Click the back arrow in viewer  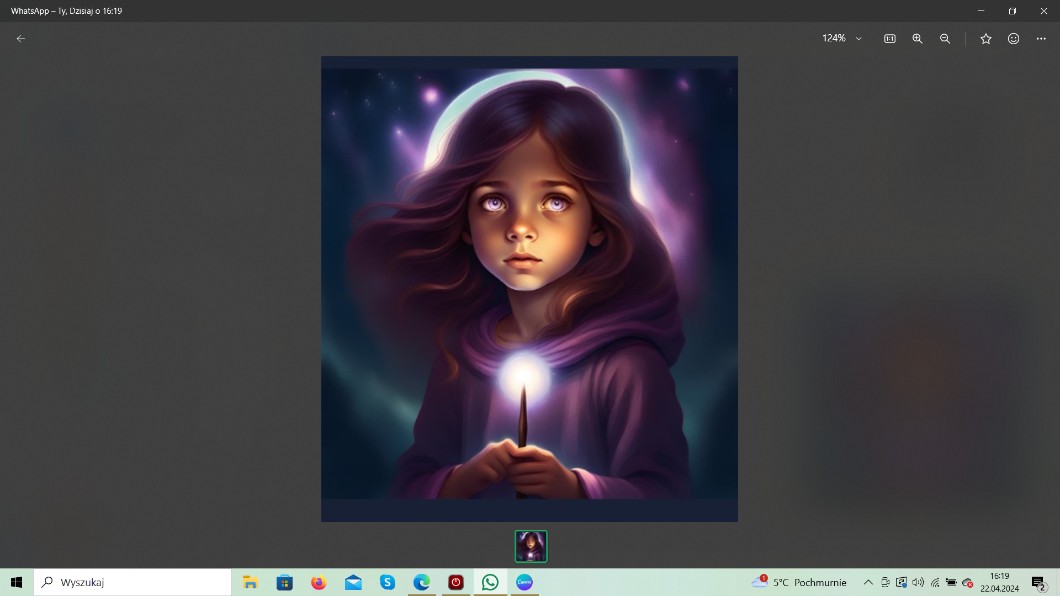pos(21,38)
